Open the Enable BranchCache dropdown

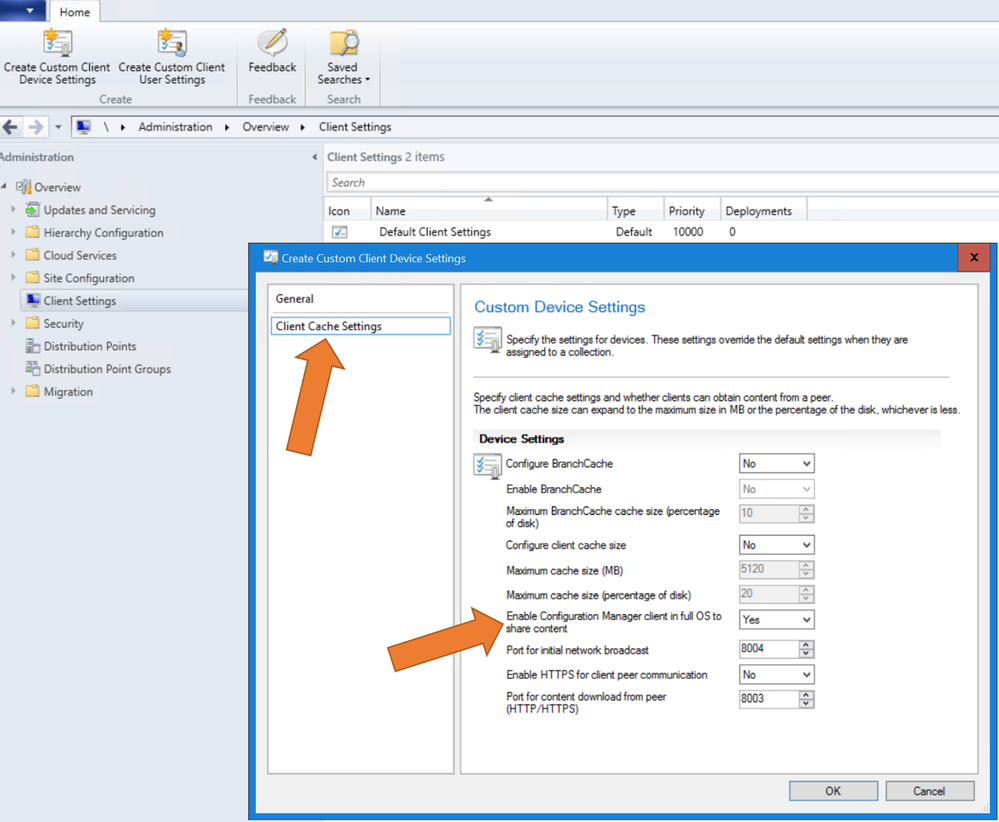click(x=777, y=489)
